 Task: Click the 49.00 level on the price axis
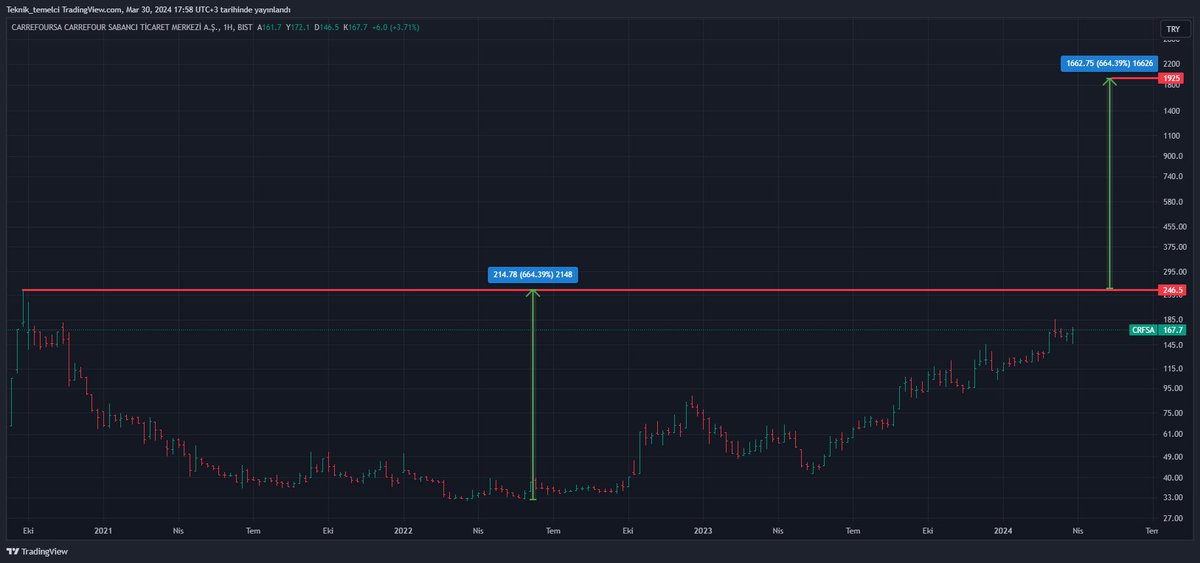(x=1172, y=457)
